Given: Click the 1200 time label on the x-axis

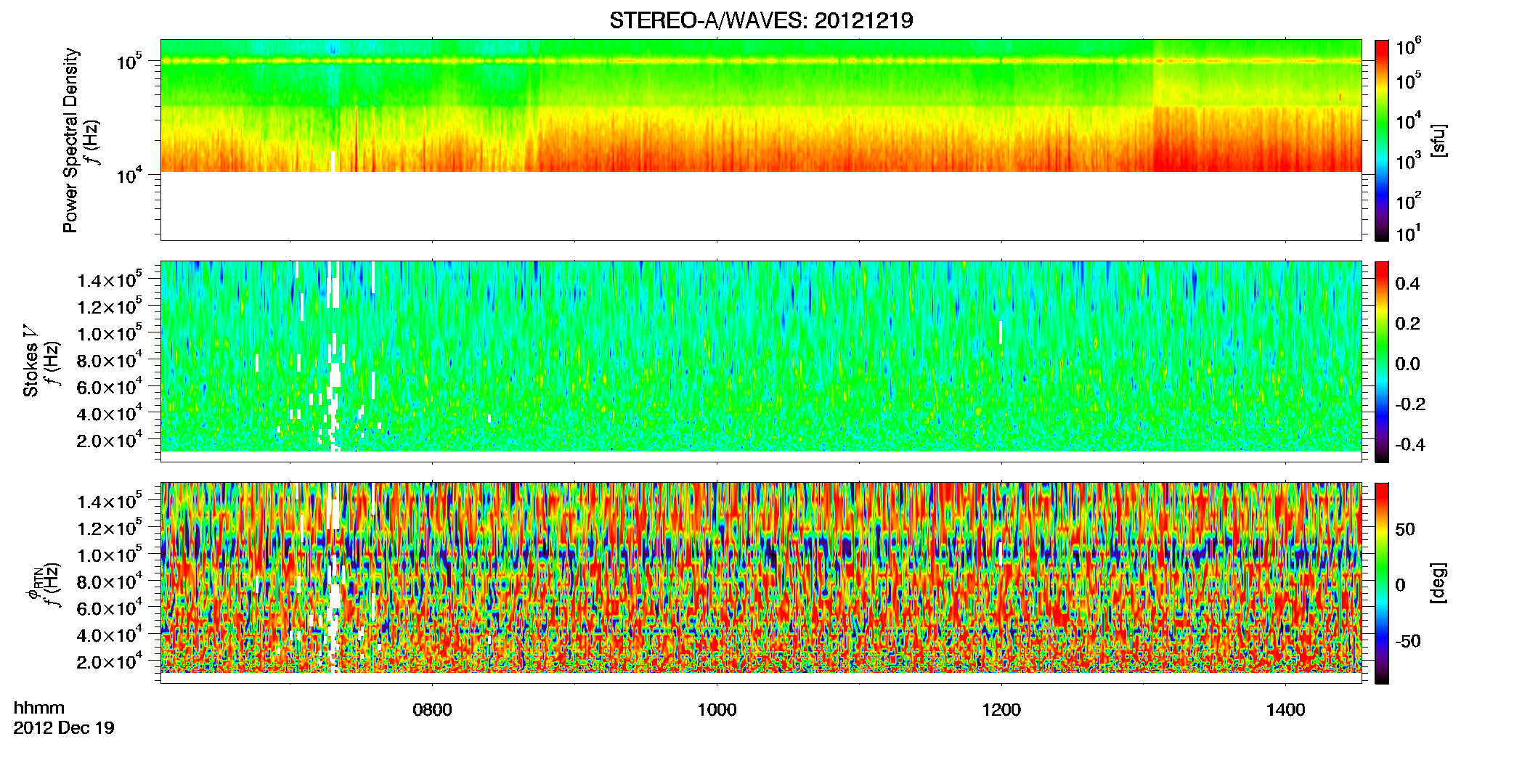Looking at the screenshot, I should [x=1001, y=710].
